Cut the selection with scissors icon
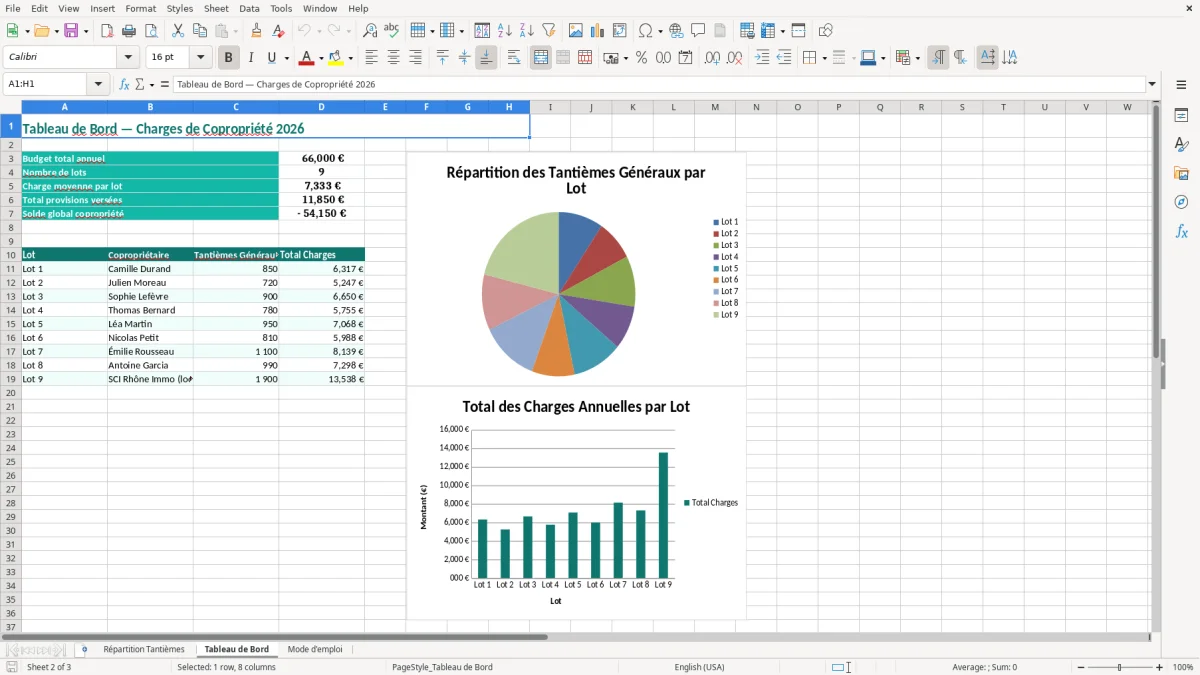The width and height of the screenshot is (1200, 675). click(x=178, y=31)
